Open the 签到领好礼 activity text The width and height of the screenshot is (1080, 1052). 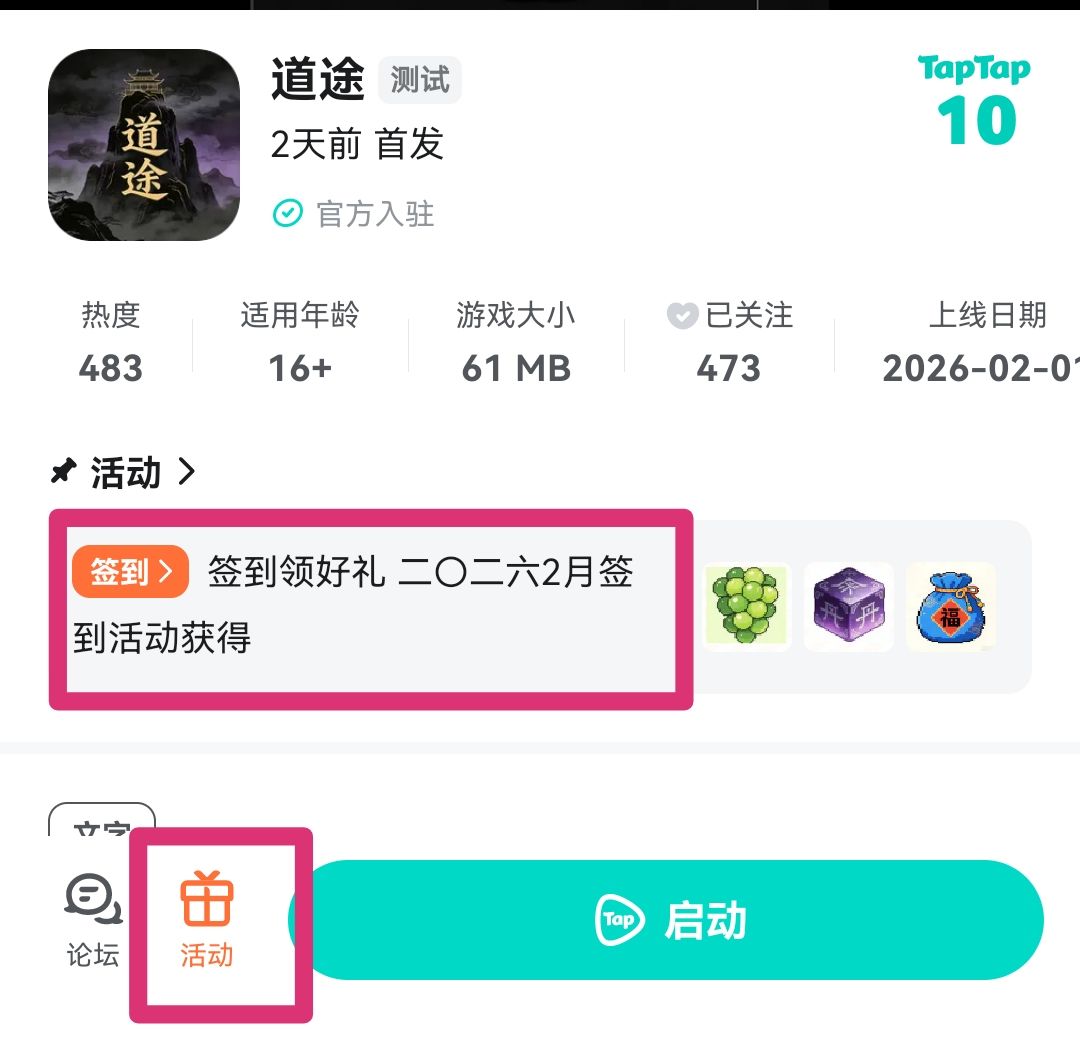pos(353,604)
